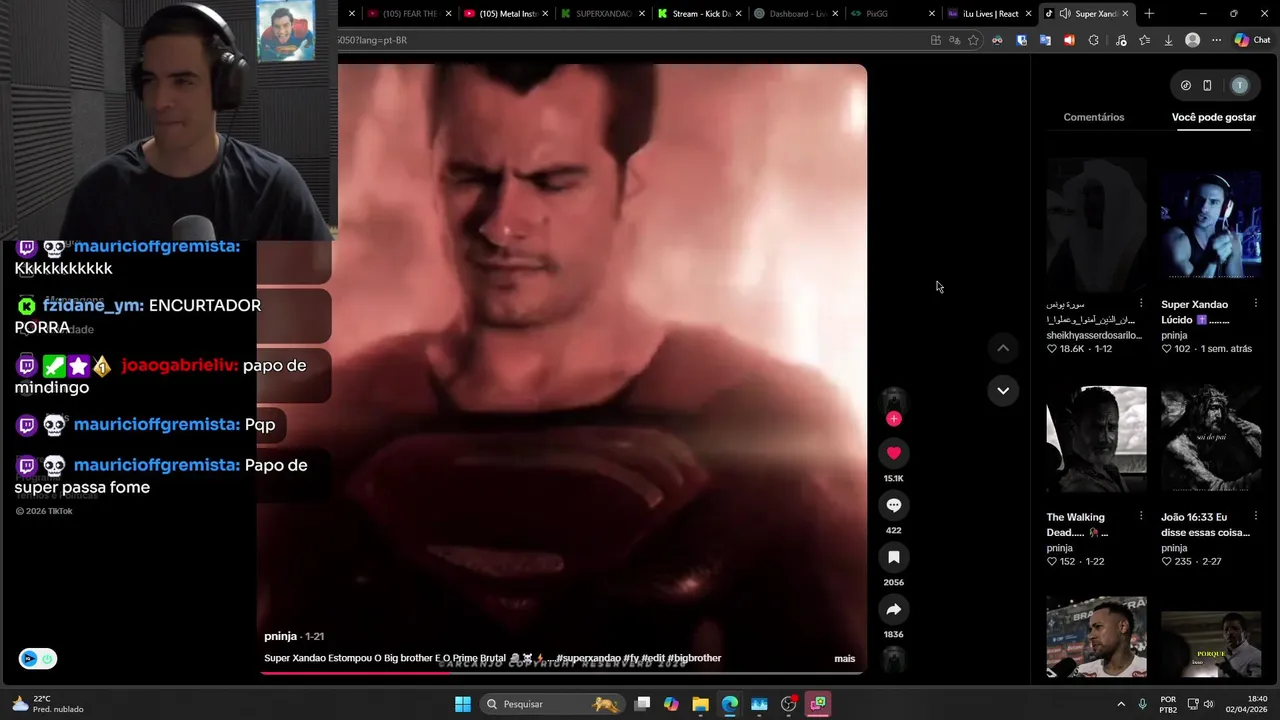Like the TikTok video with the heart icon
This screenshot has height=720, width=1280.
coord(893,453)
